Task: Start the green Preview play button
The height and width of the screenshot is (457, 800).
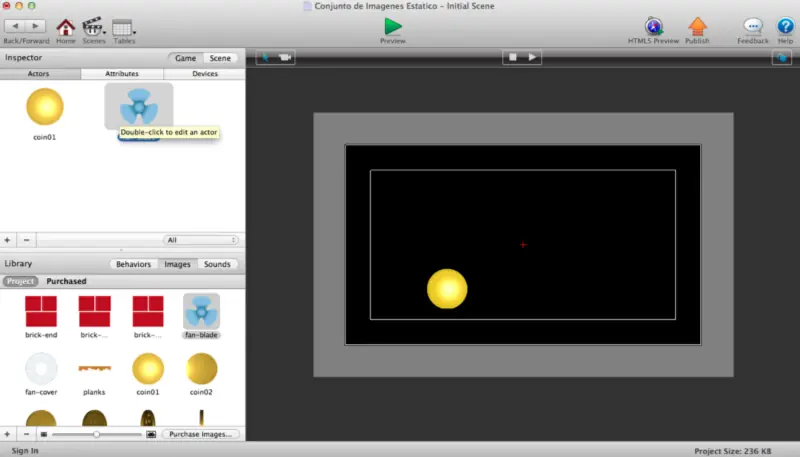Action: (x=393, y=27)
